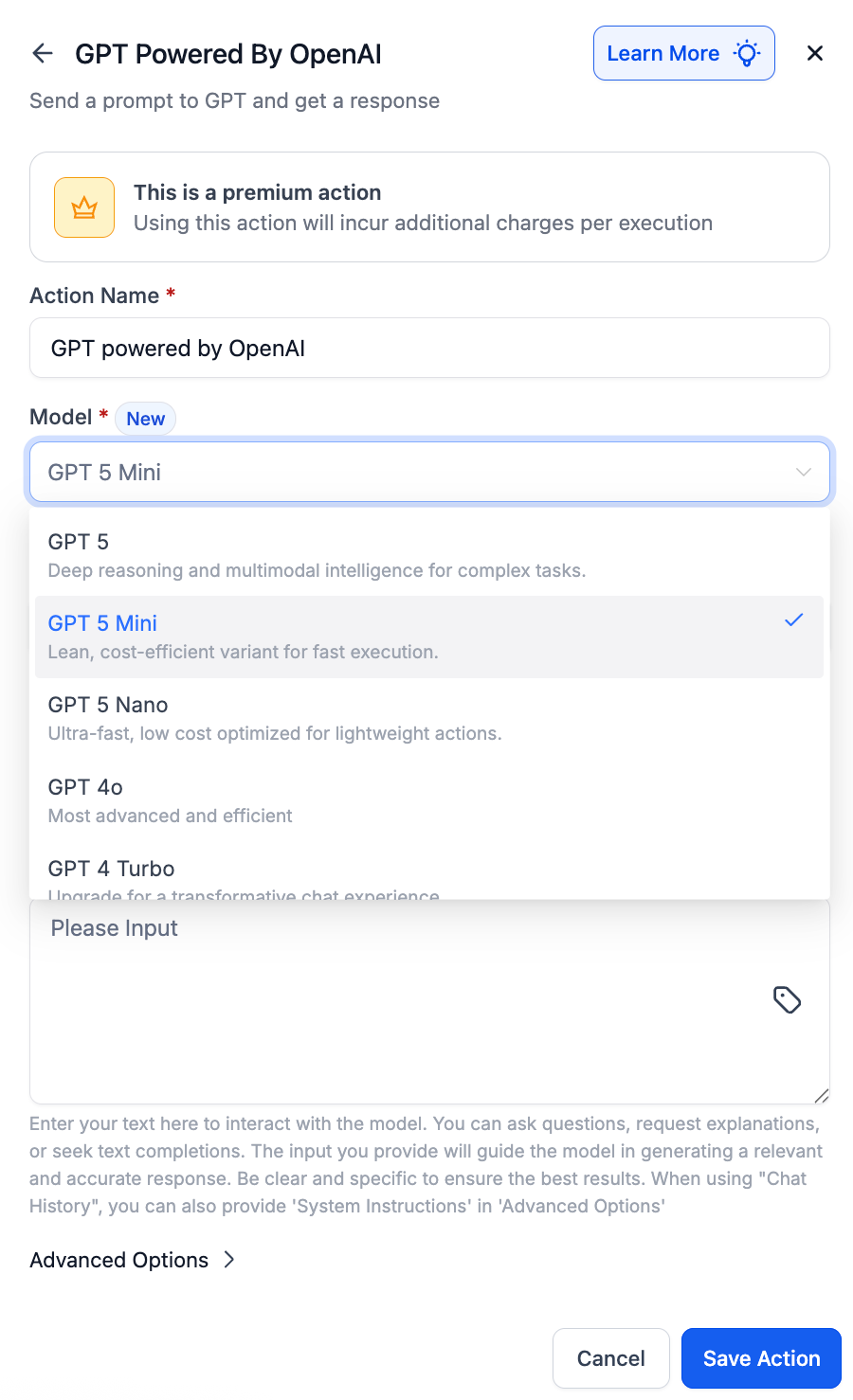Click the tag icon inside the prompt input box
The height and width of the screenshot is (1400, 853).
tap(788, 1000)
